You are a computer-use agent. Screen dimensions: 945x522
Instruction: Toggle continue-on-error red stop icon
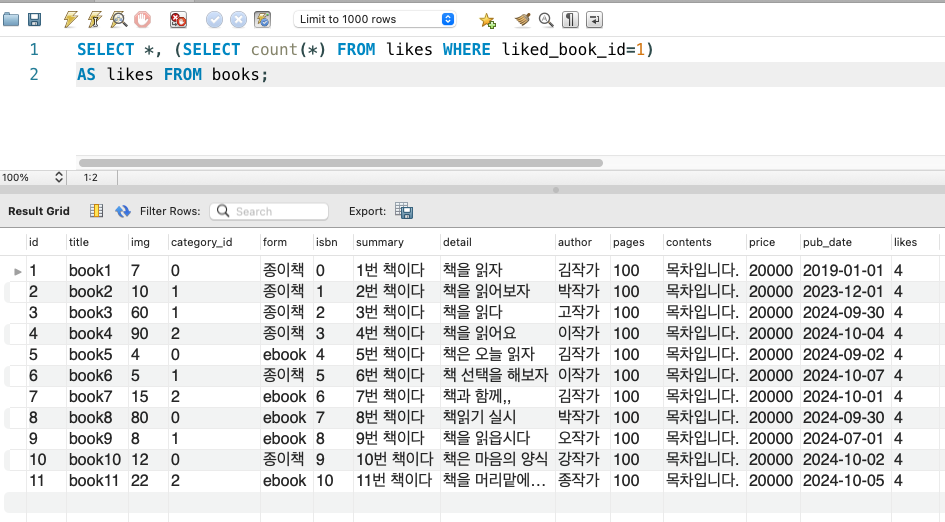178,19
